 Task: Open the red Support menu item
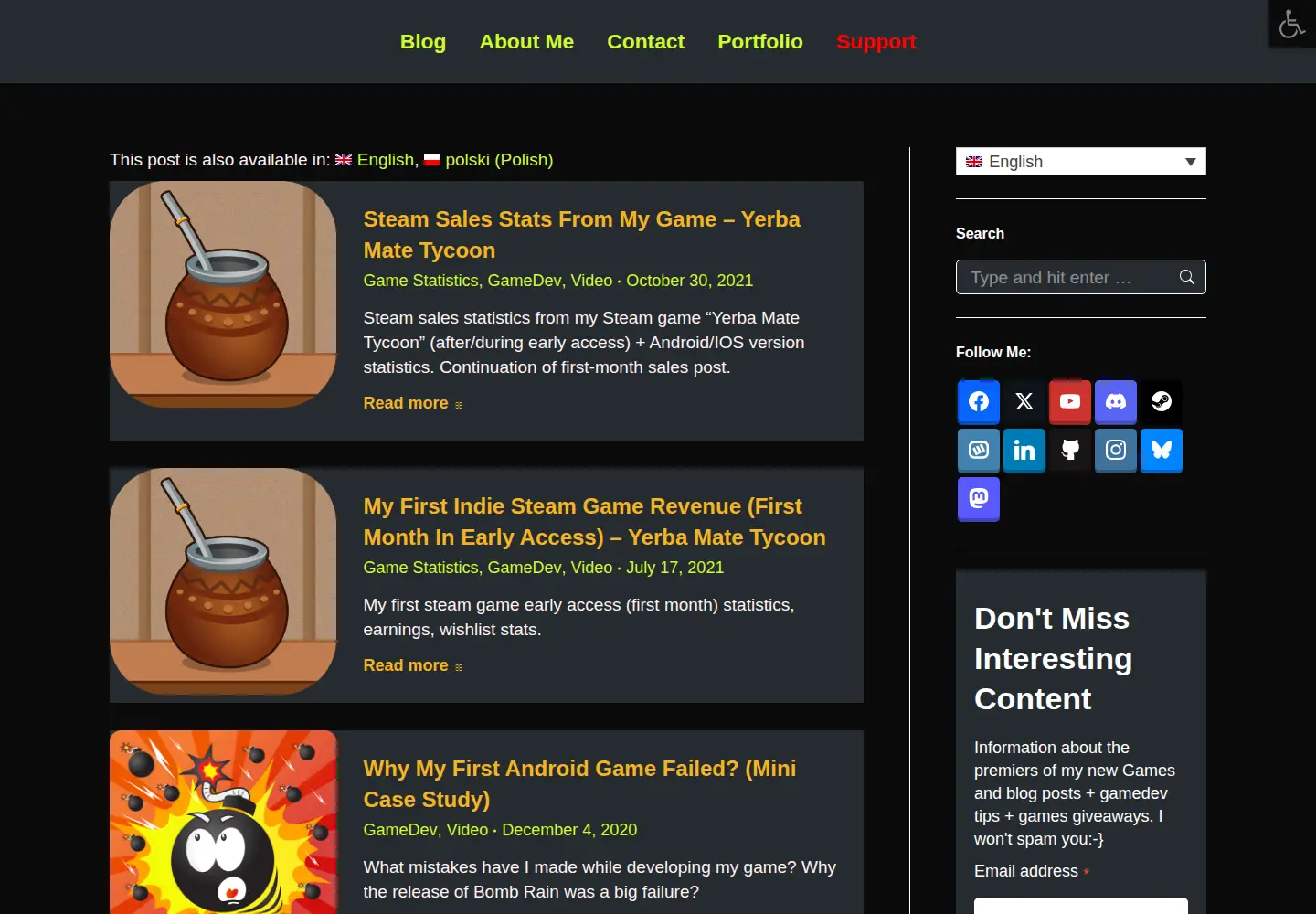[x=876, y=42]
